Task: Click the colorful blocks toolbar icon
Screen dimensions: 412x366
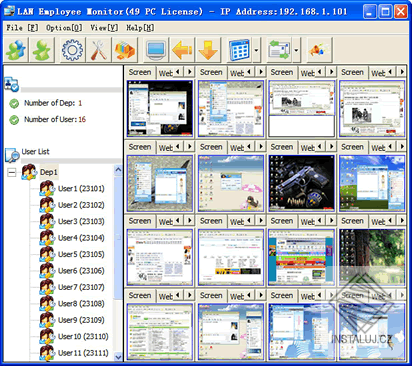Action: click(x=125, y=50)
